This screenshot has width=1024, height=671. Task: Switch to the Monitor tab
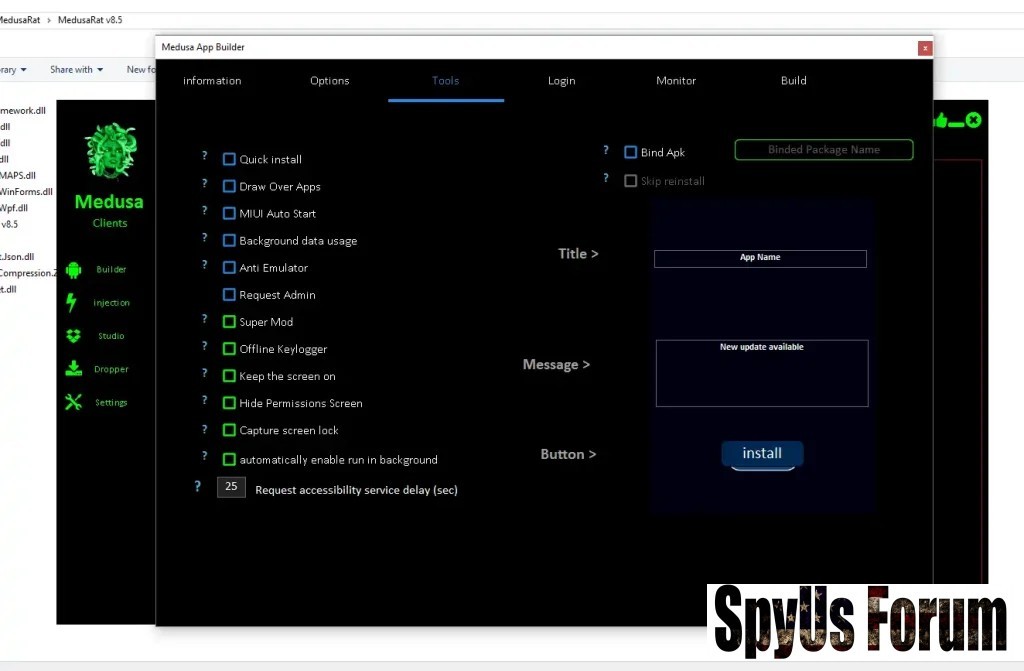pos(676,81)
